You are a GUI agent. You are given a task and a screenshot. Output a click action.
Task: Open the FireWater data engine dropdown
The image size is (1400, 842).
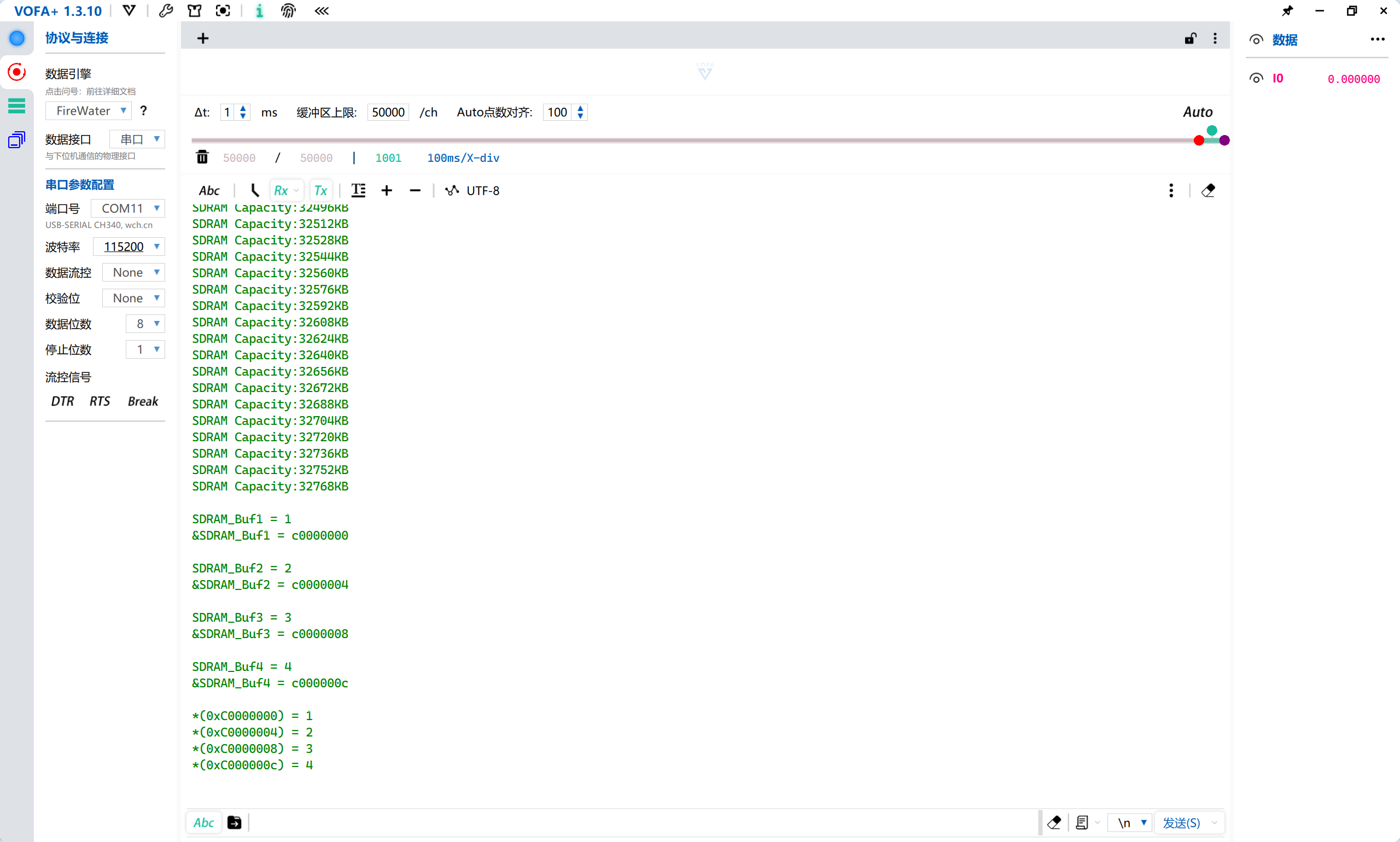[89, 110]
